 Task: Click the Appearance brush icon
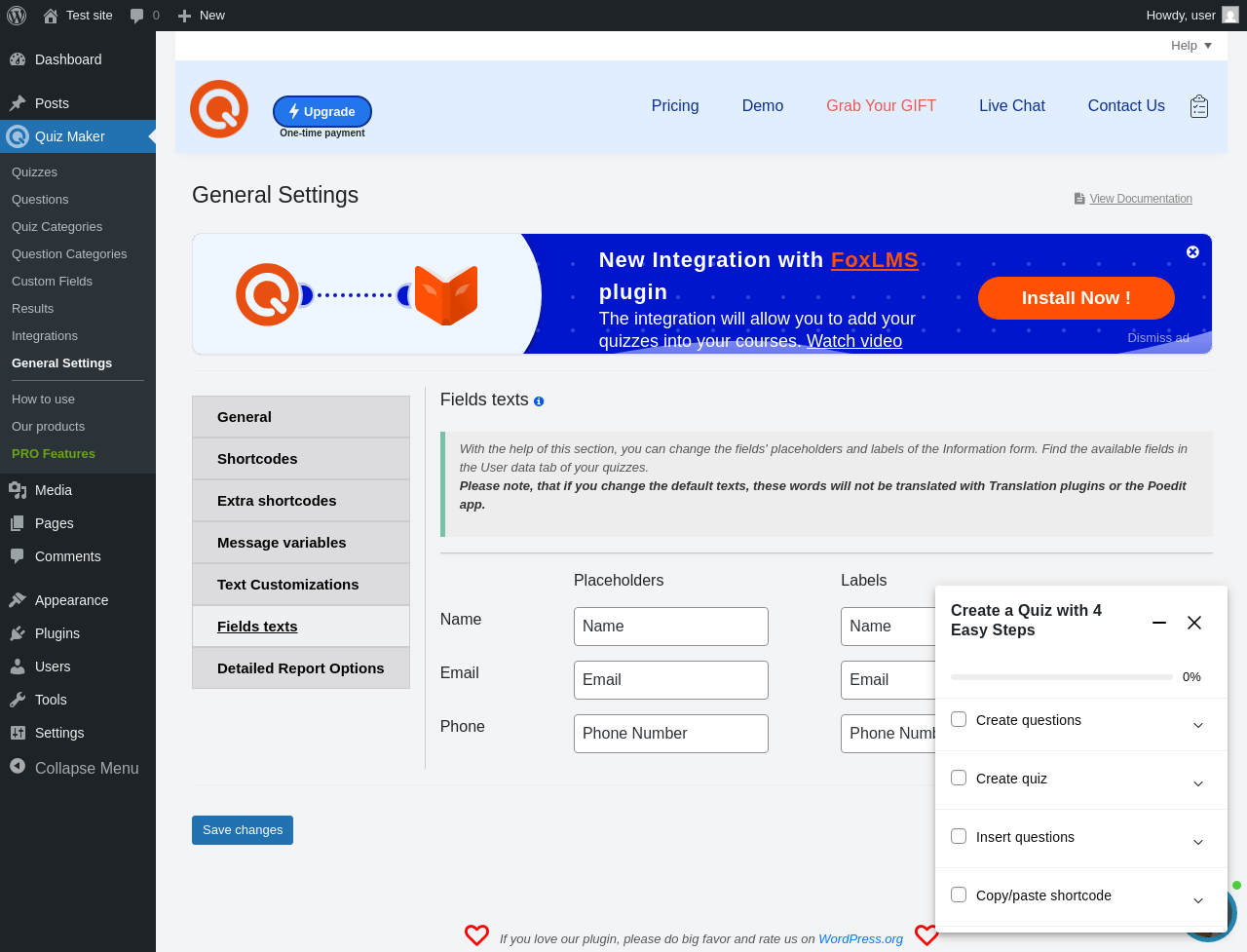(18, 600)
